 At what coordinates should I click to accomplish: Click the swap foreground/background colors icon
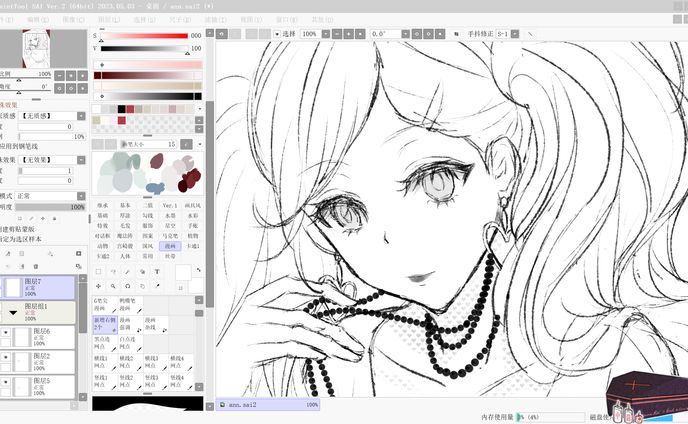click(198, 271)
